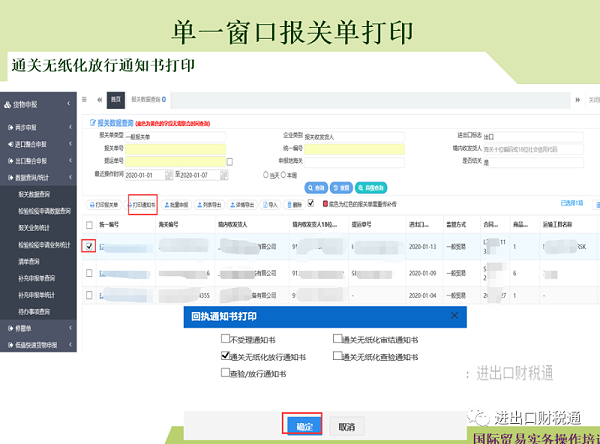Expand 出口整合申报 using its chevron

(70, 160)
